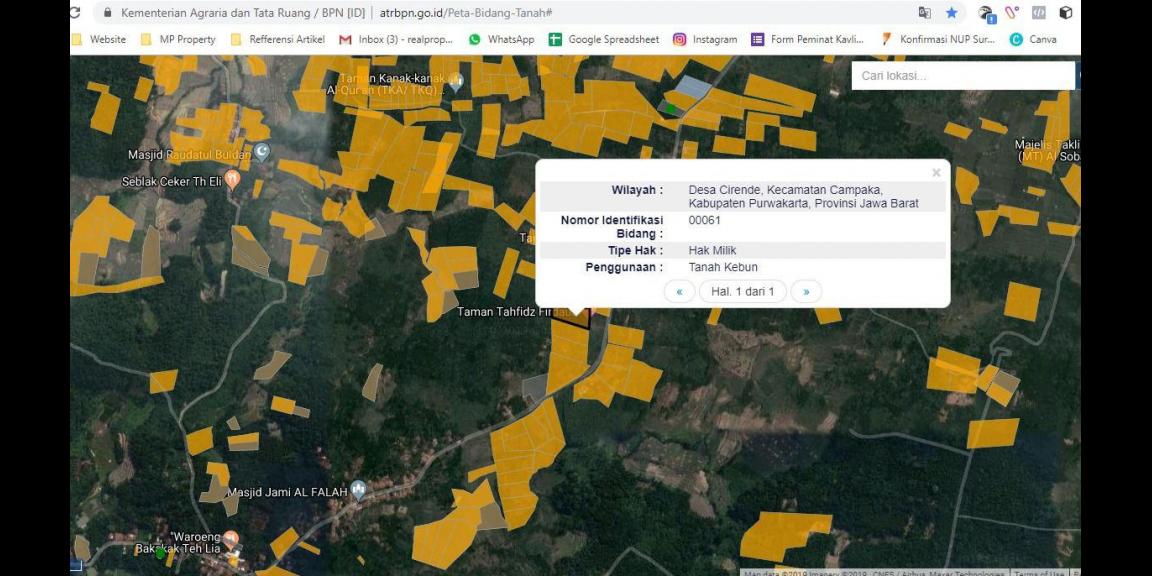Click the Seblak Ceker Th Eli restaurant marker
This screenshot has height=576, width=1152.
pyautogui.click(x=232, y=180)
